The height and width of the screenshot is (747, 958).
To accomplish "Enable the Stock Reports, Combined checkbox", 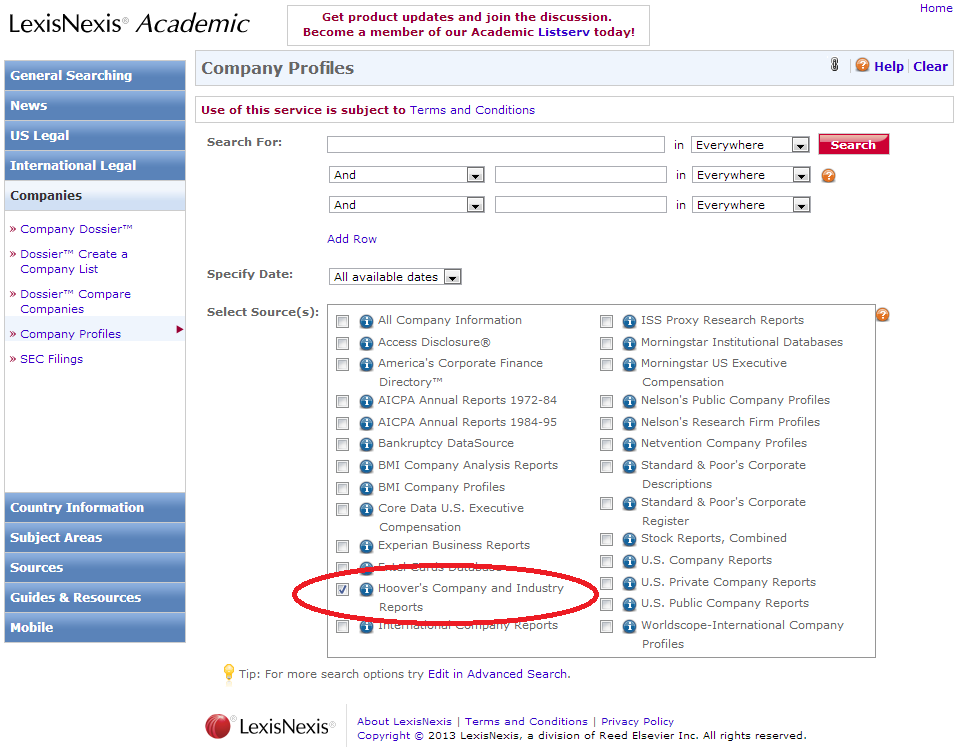I will click(606, 539).
